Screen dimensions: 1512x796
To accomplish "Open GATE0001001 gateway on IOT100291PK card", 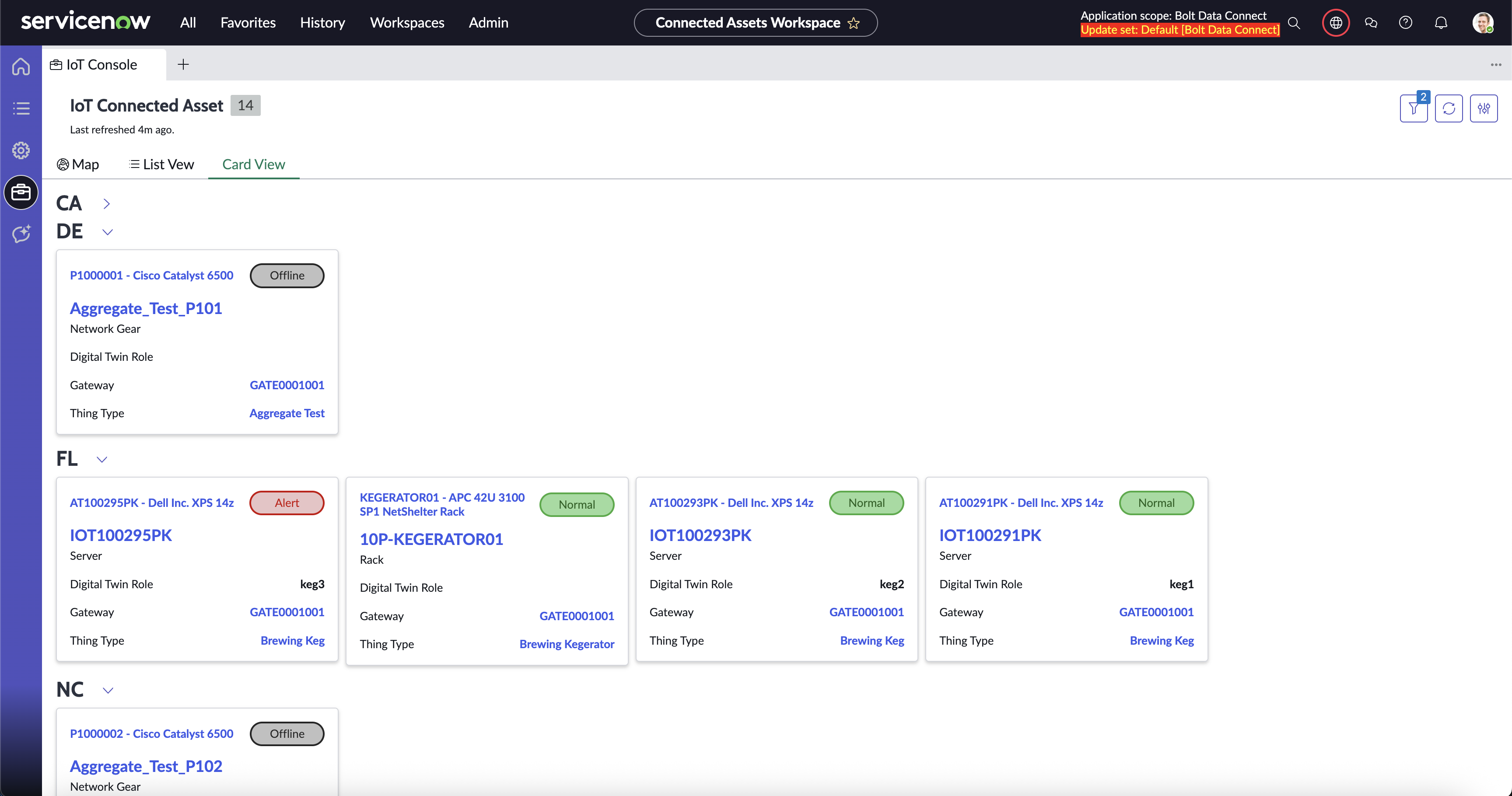I will 1156,612.
